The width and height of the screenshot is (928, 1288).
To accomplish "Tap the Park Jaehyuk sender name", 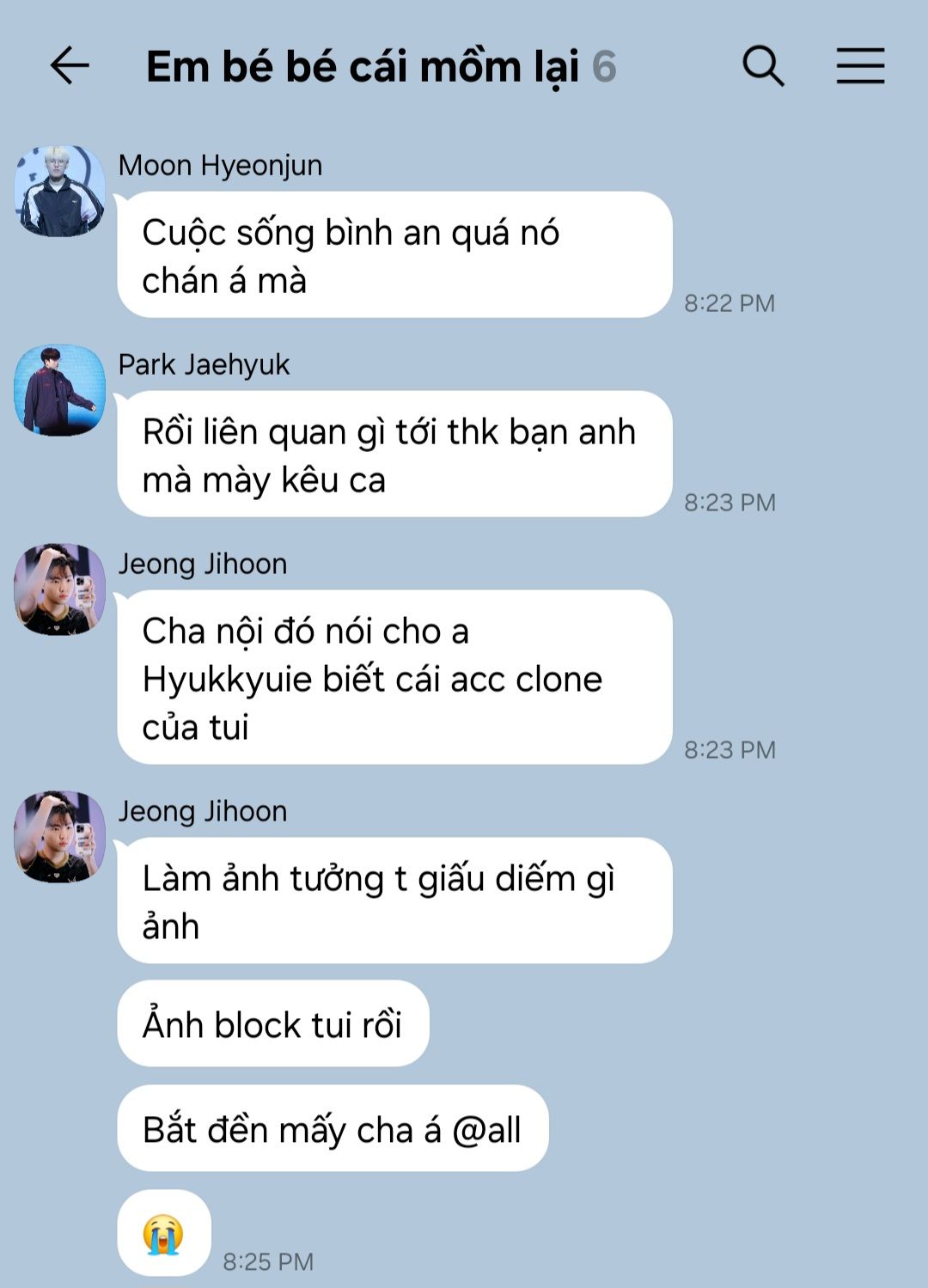I will [204, 364].
